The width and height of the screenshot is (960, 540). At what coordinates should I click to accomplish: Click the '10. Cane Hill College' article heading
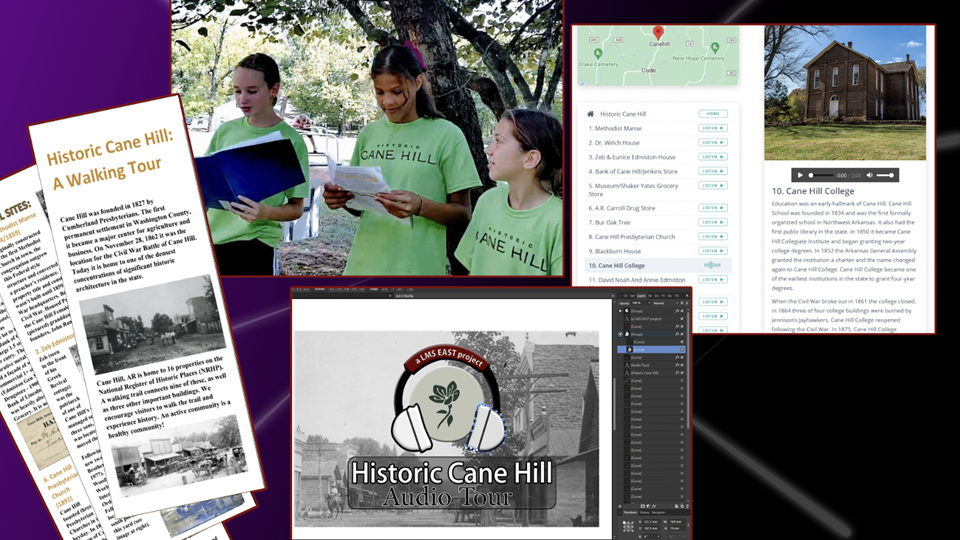[812, 191]
